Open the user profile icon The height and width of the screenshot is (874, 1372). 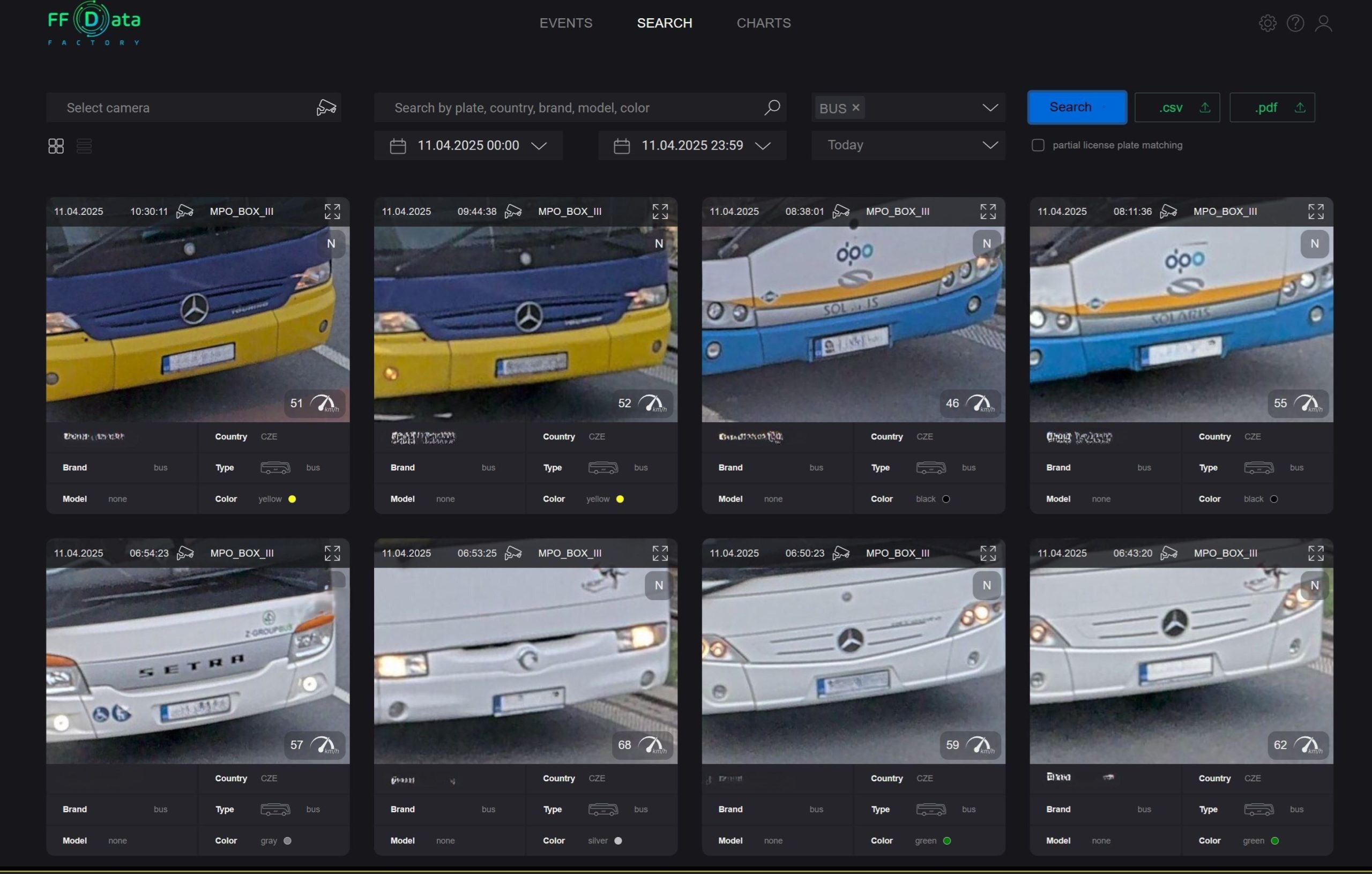1323,23
